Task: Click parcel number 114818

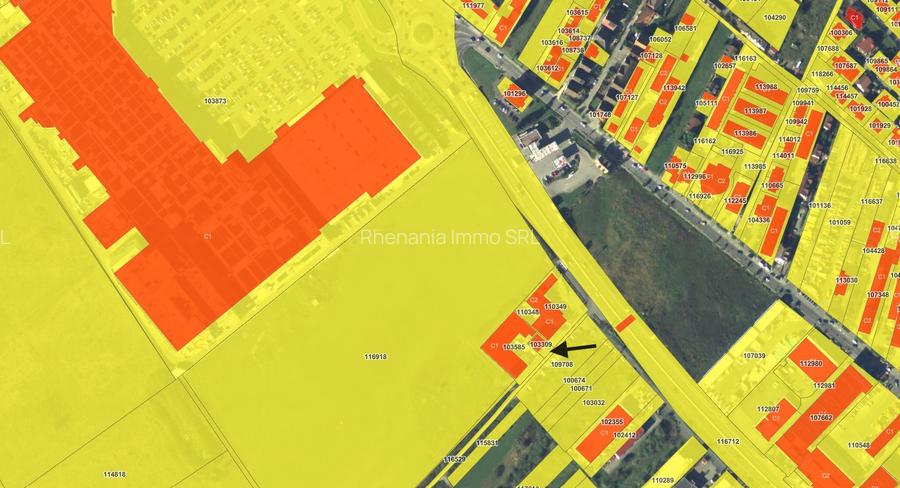Action: pos(115,475)
